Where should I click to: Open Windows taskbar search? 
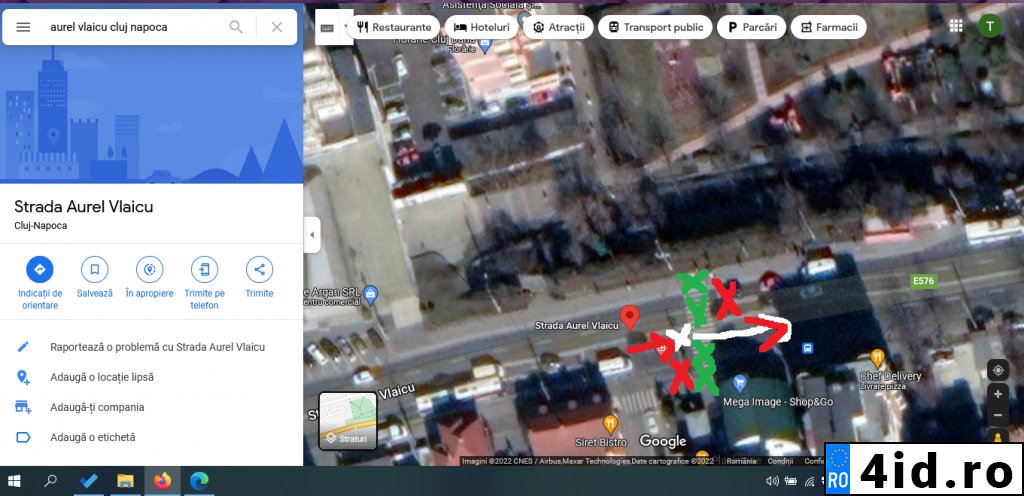(x=50, y=482)
